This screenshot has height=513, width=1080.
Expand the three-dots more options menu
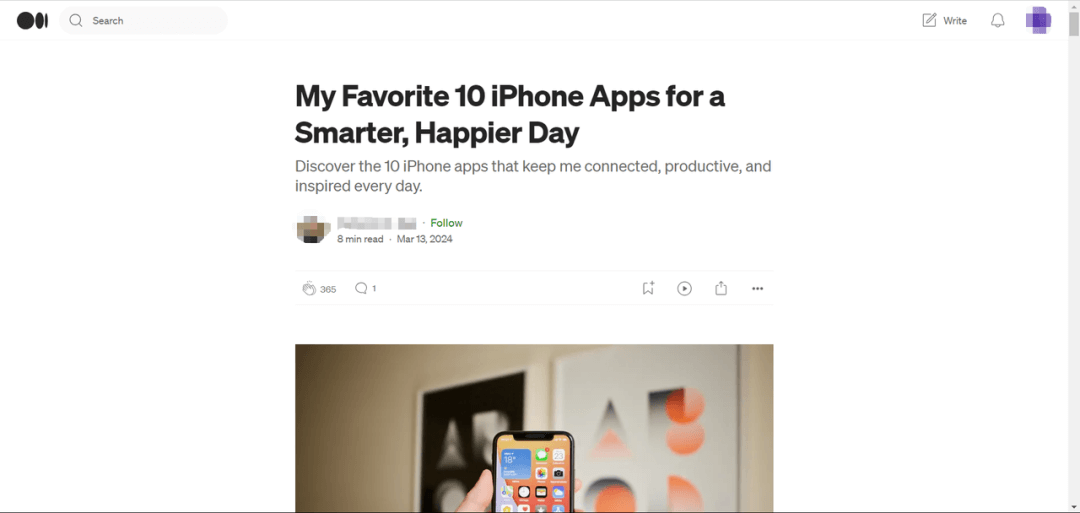(x=758, y=289)
